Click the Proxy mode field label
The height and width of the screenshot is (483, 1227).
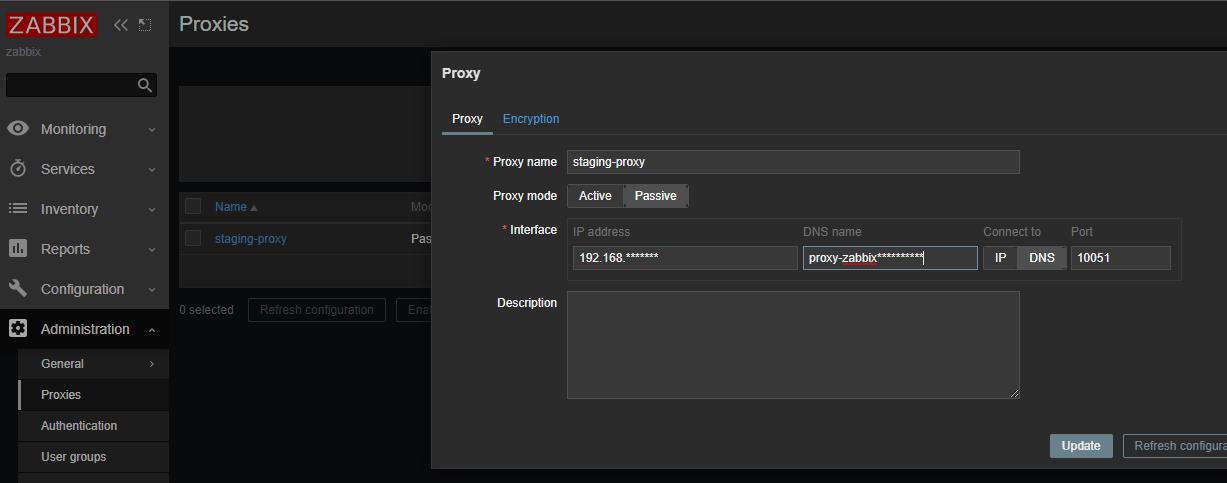pyautogui.click(x=525, y=196)
